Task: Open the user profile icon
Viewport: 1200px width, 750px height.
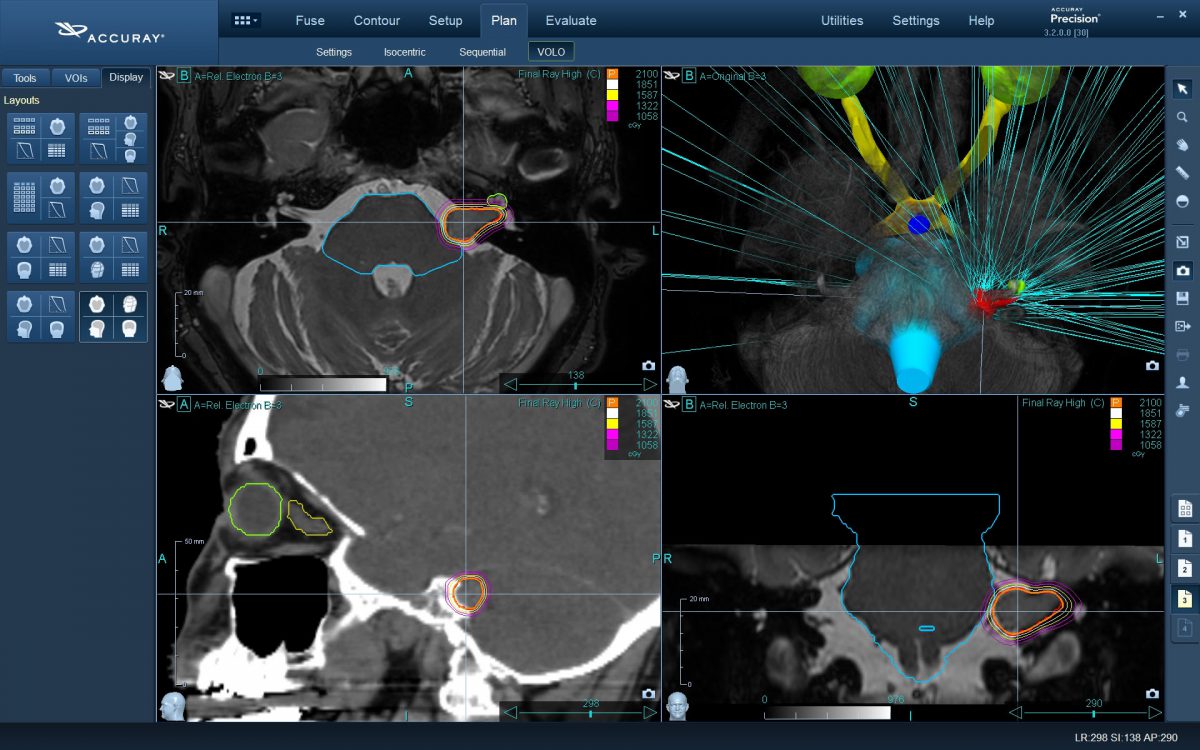Action: [x=1182, y=382]
